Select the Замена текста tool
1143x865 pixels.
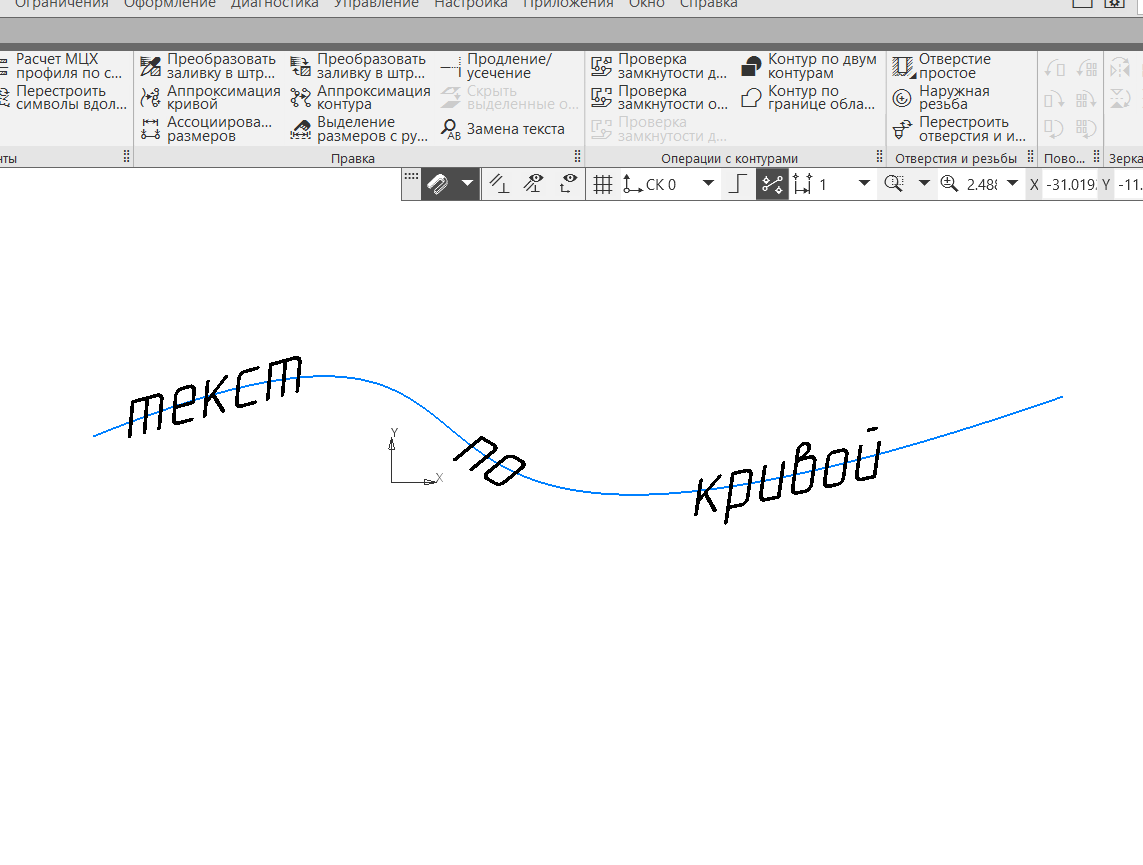[x=508, y=128]
